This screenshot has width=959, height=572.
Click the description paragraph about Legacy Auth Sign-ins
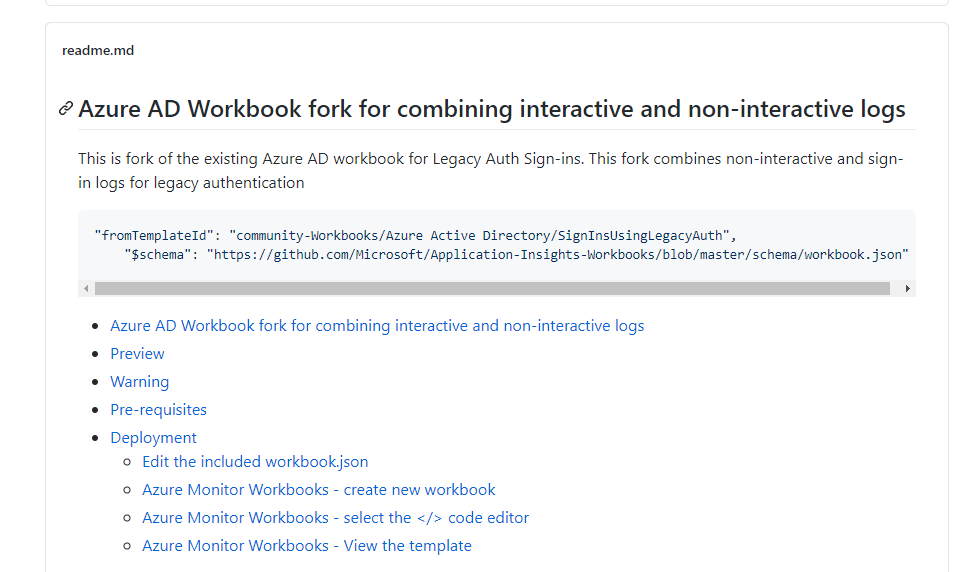click(490, 171)
